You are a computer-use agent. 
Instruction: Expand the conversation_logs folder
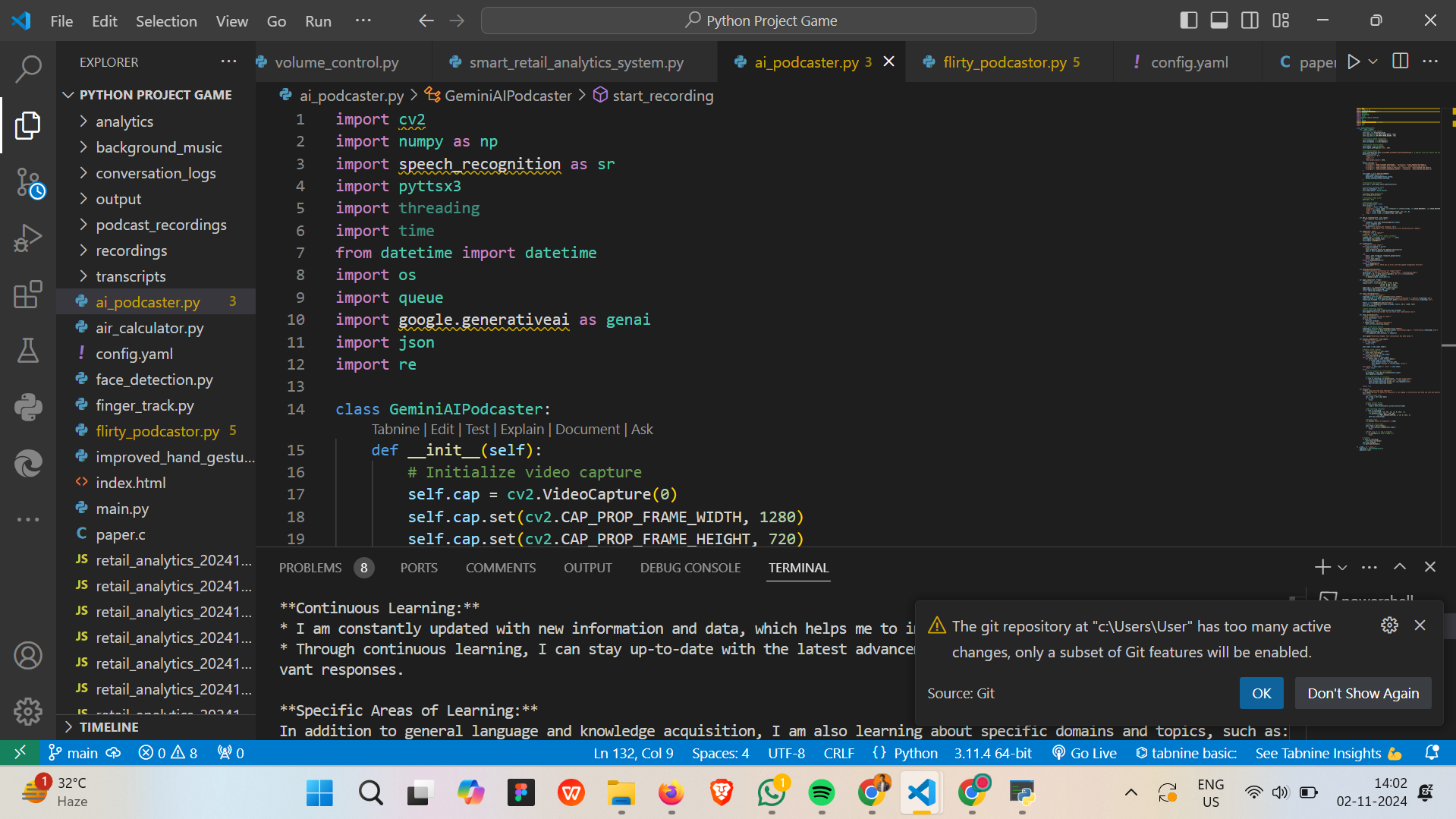tap(156, 173)
